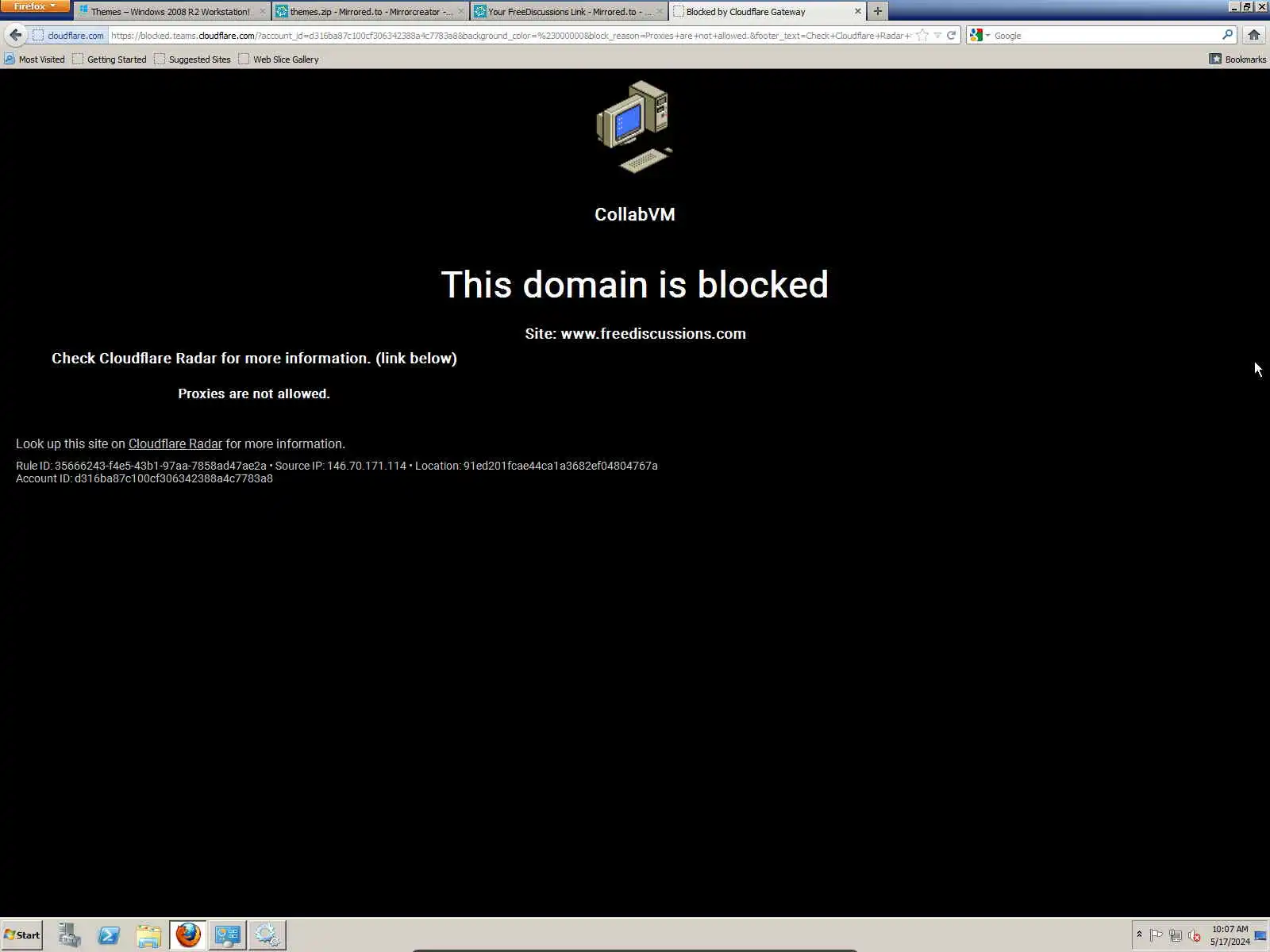
Task: Click the cloudflare.com site identity button
Action: (x=68, y=36)
